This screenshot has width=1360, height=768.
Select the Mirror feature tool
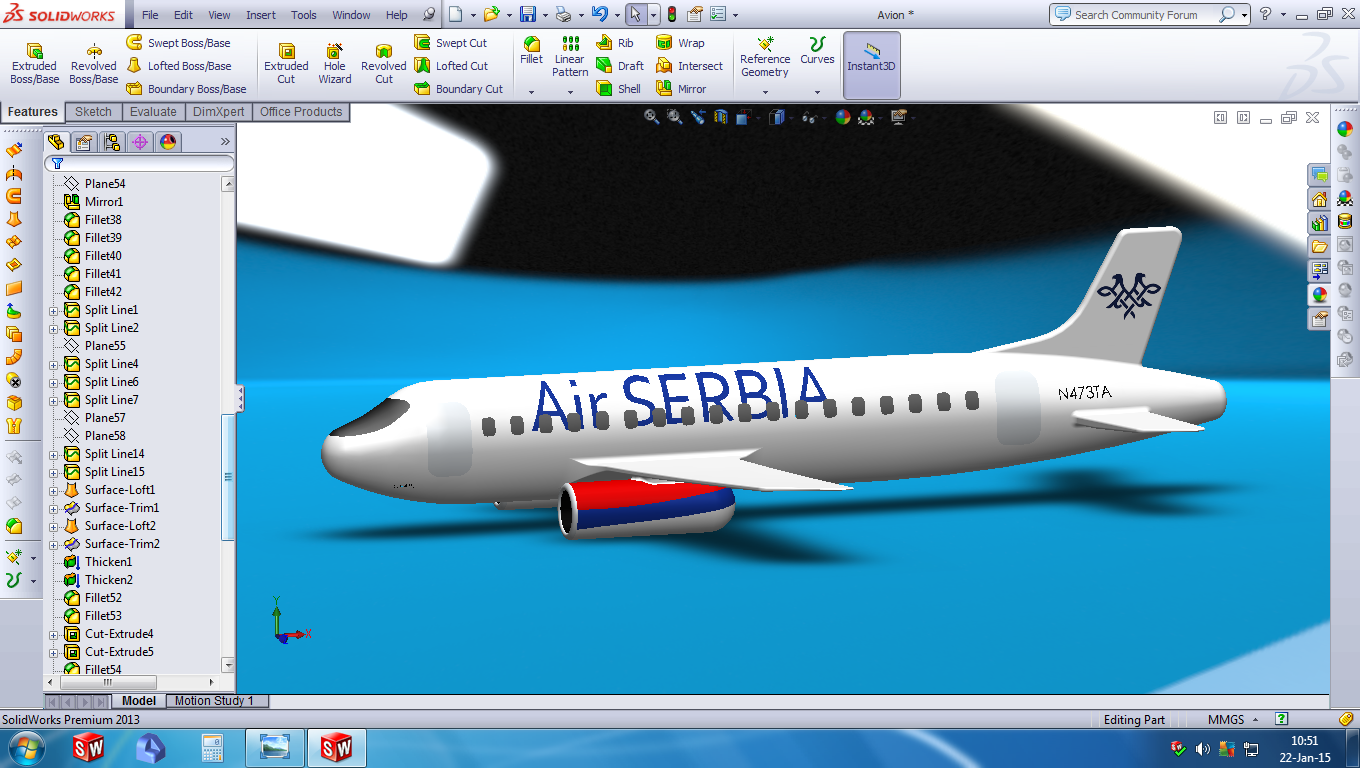point(681,89)
